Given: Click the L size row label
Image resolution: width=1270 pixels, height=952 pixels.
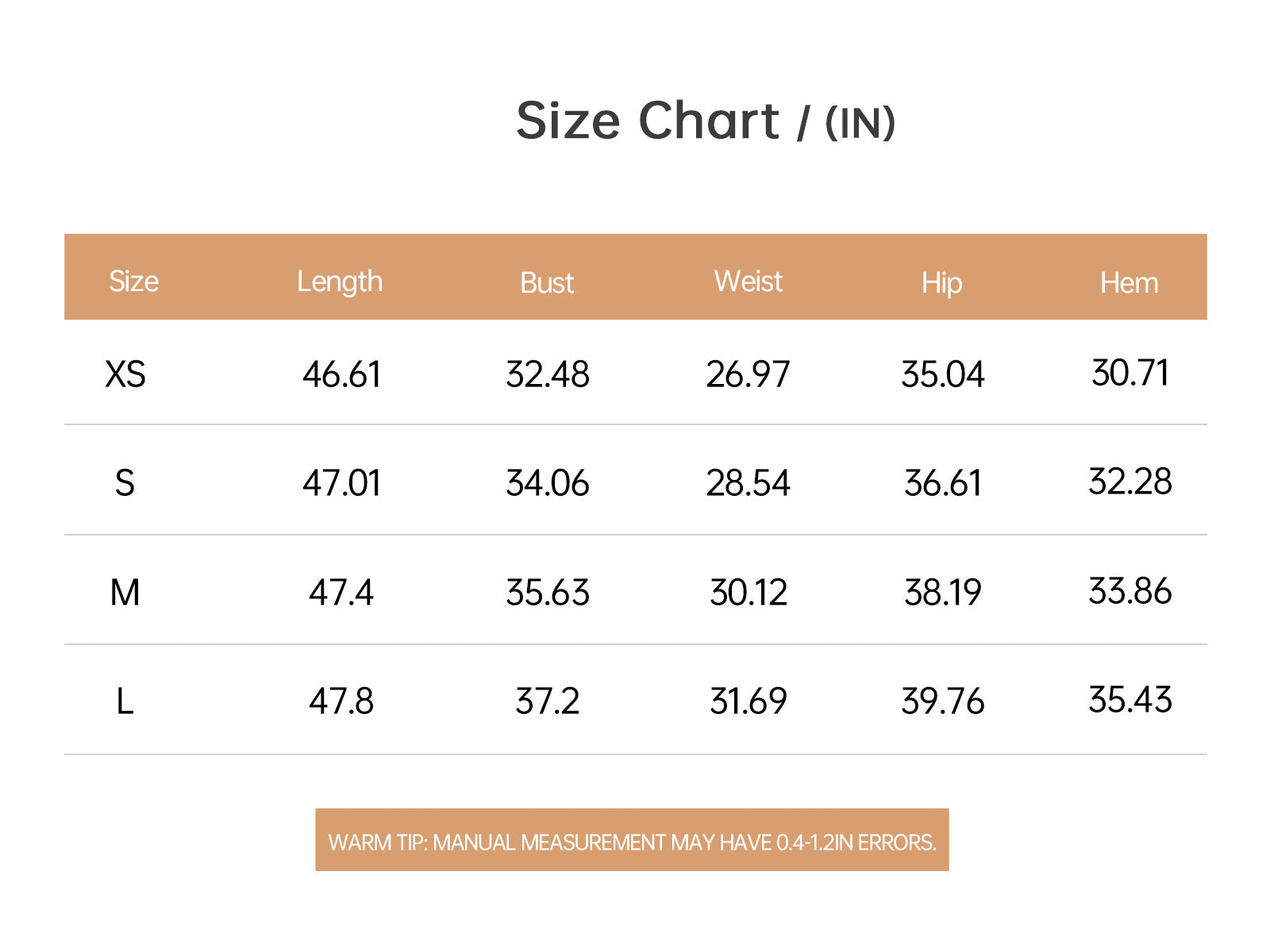Looking at the screenshot, I should coord(125,701).
